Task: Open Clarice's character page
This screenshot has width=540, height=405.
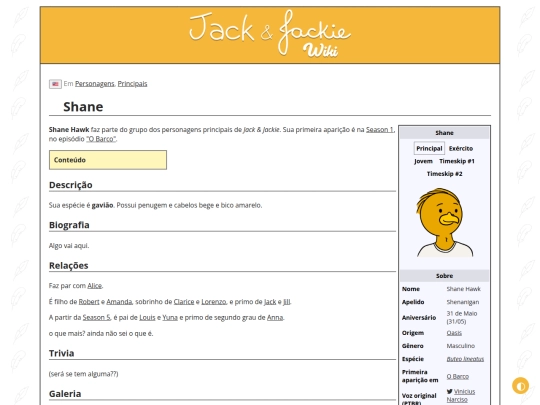Action: pyautogui.click(x=184, y=302)
